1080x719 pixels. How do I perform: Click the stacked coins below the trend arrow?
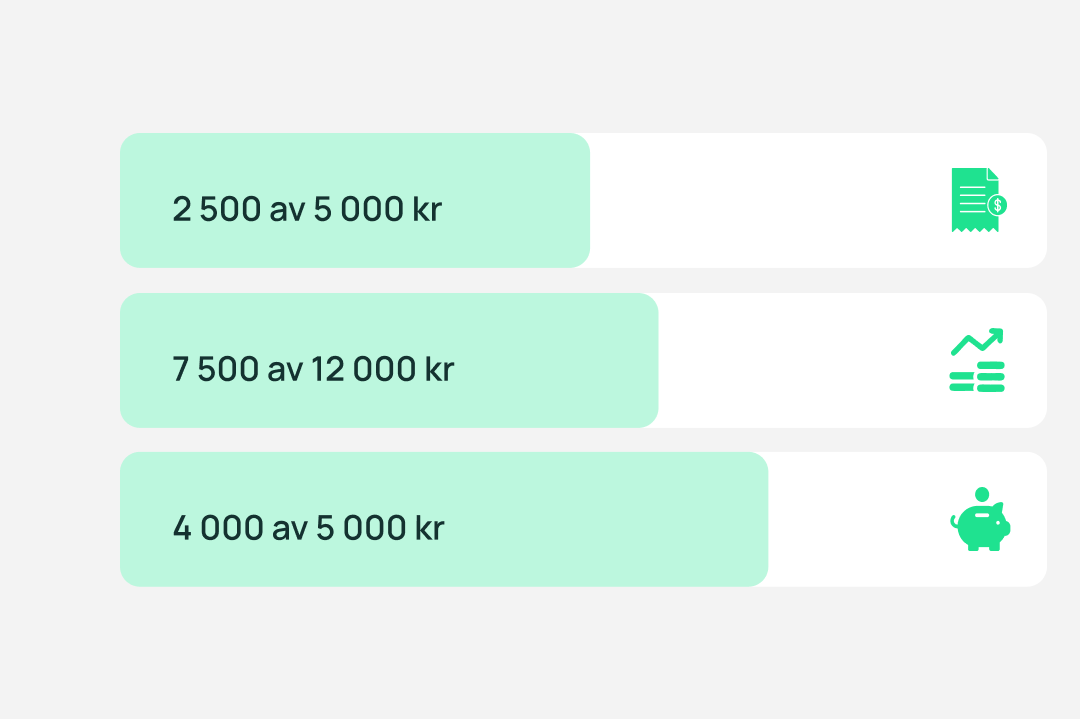(x=977, y=381)
